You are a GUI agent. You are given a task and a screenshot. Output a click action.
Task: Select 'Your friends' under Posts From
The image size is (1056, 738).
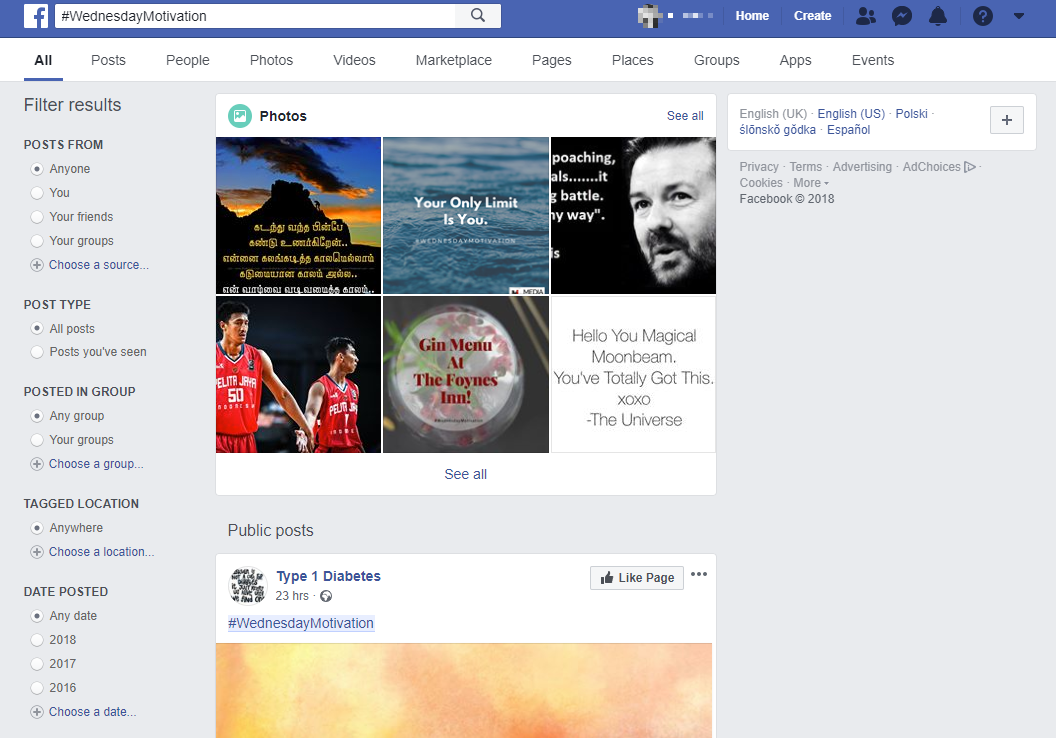click(x=37, y=217)
